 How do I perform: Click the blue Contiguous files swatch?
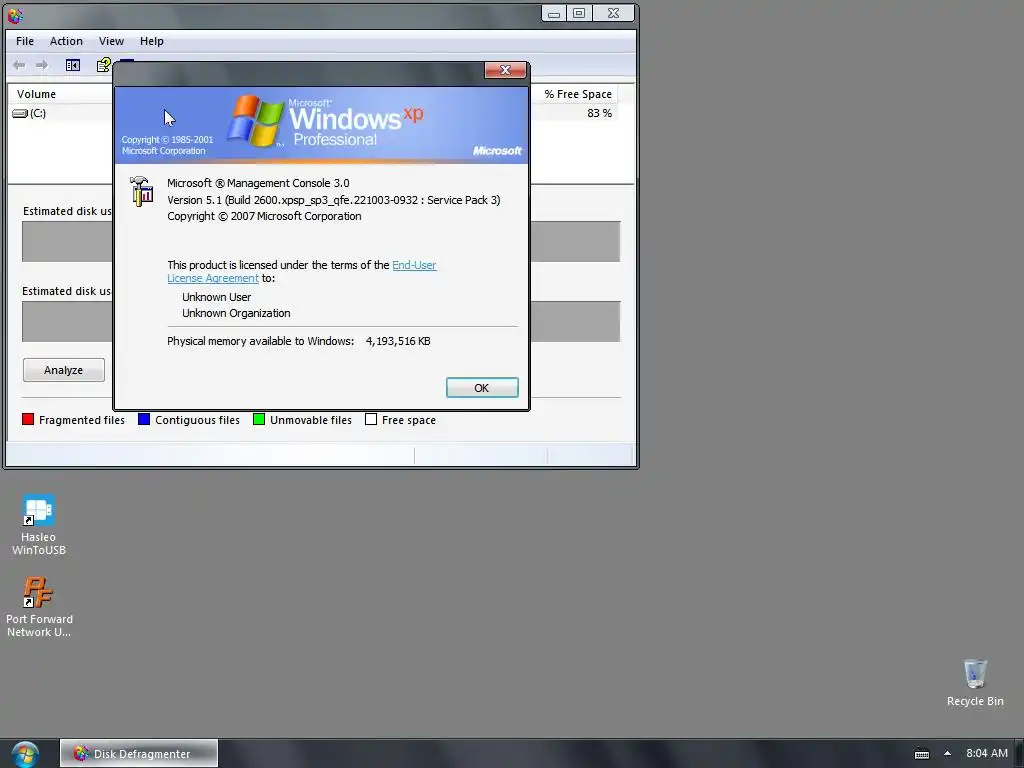coord(144,419)
